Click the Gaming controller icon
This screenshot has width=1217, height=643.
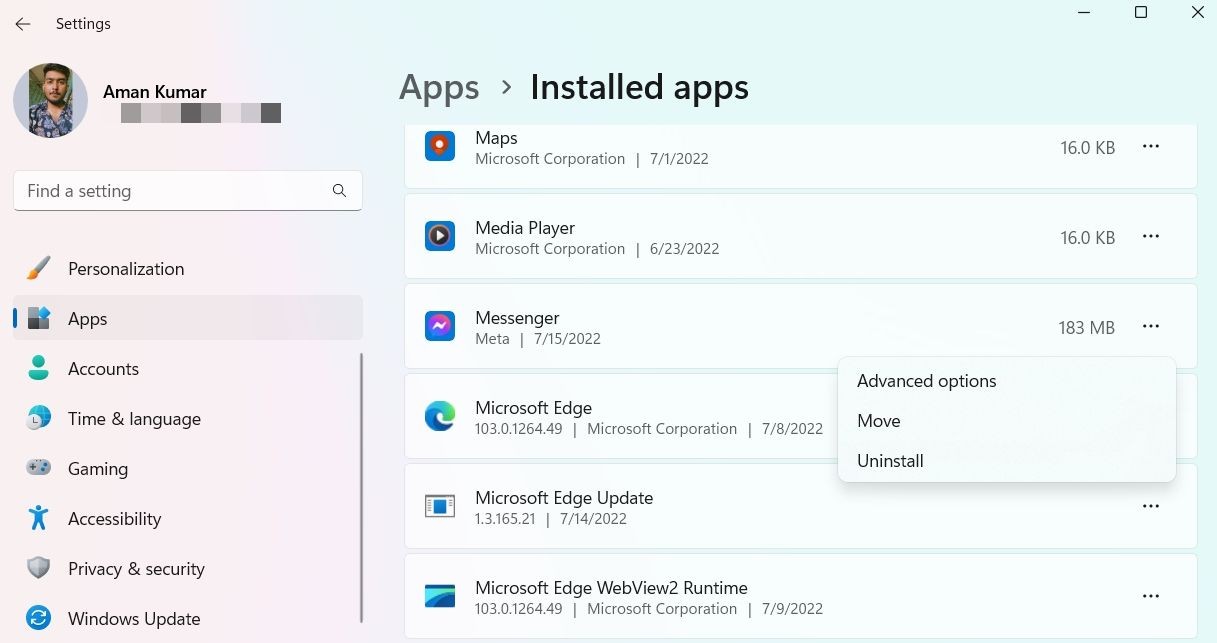pyautogui.click(x=39, y=468)
